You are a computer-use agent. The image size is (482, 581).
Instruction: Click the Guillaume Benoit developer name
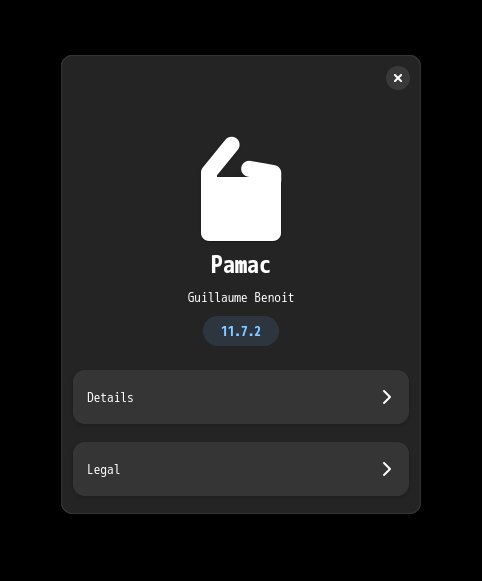pyautogui.click(x=241, y=298)
